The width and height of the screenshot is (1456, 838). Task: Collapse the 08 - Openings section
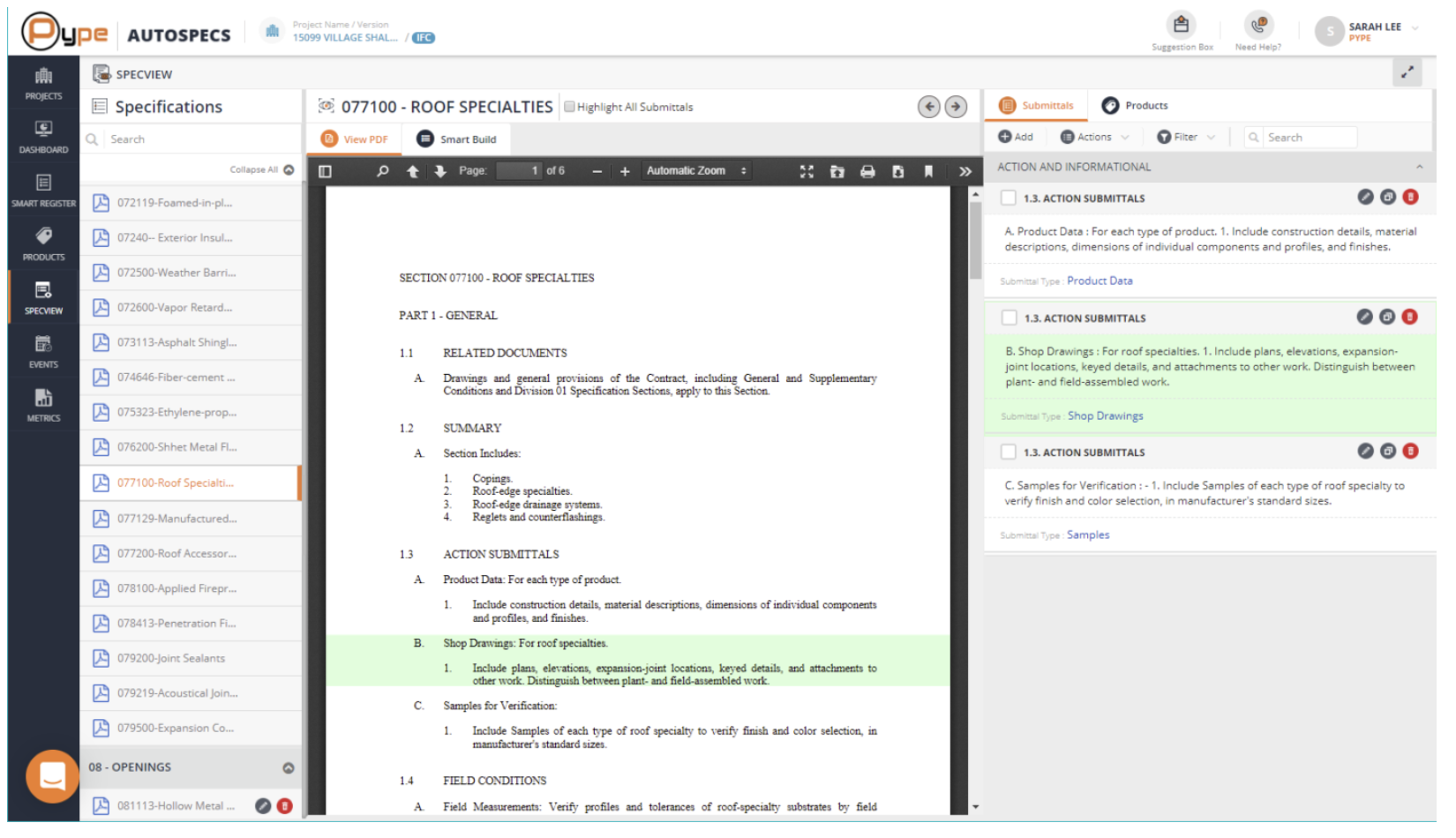[x=288, y=767]
